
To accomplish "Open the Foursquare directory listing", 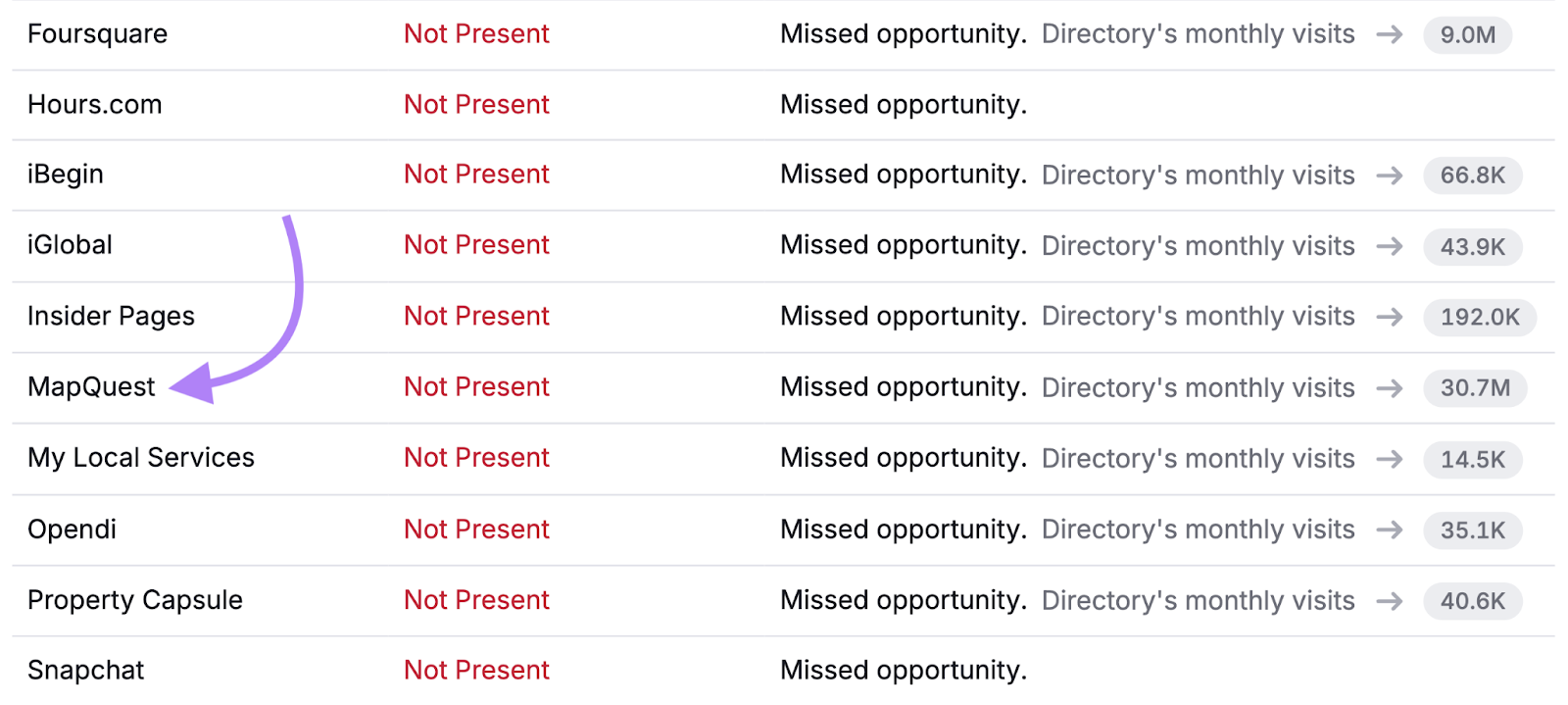I will coord(97,34).
